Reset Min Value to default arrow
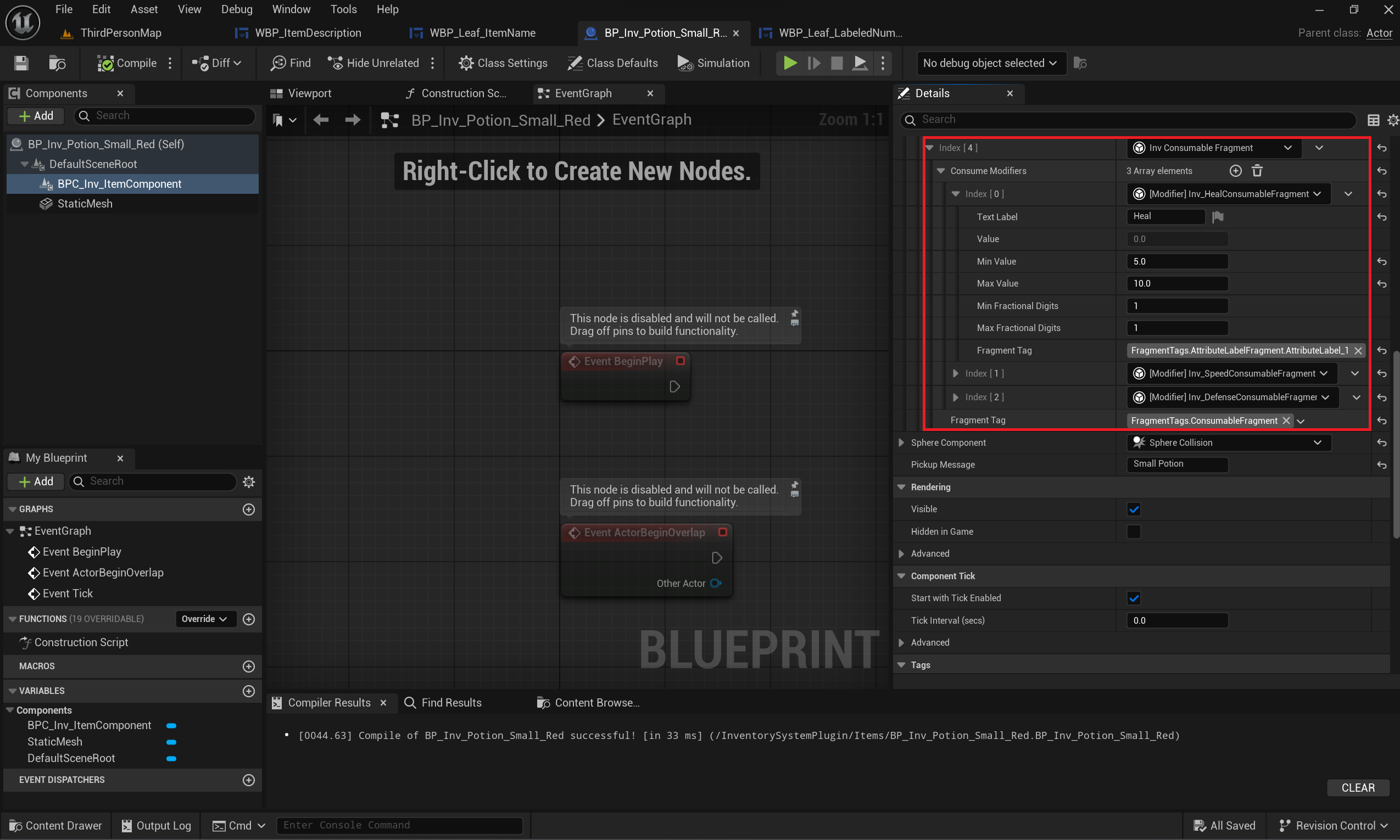1400x840 pixels. (1382, 261)
